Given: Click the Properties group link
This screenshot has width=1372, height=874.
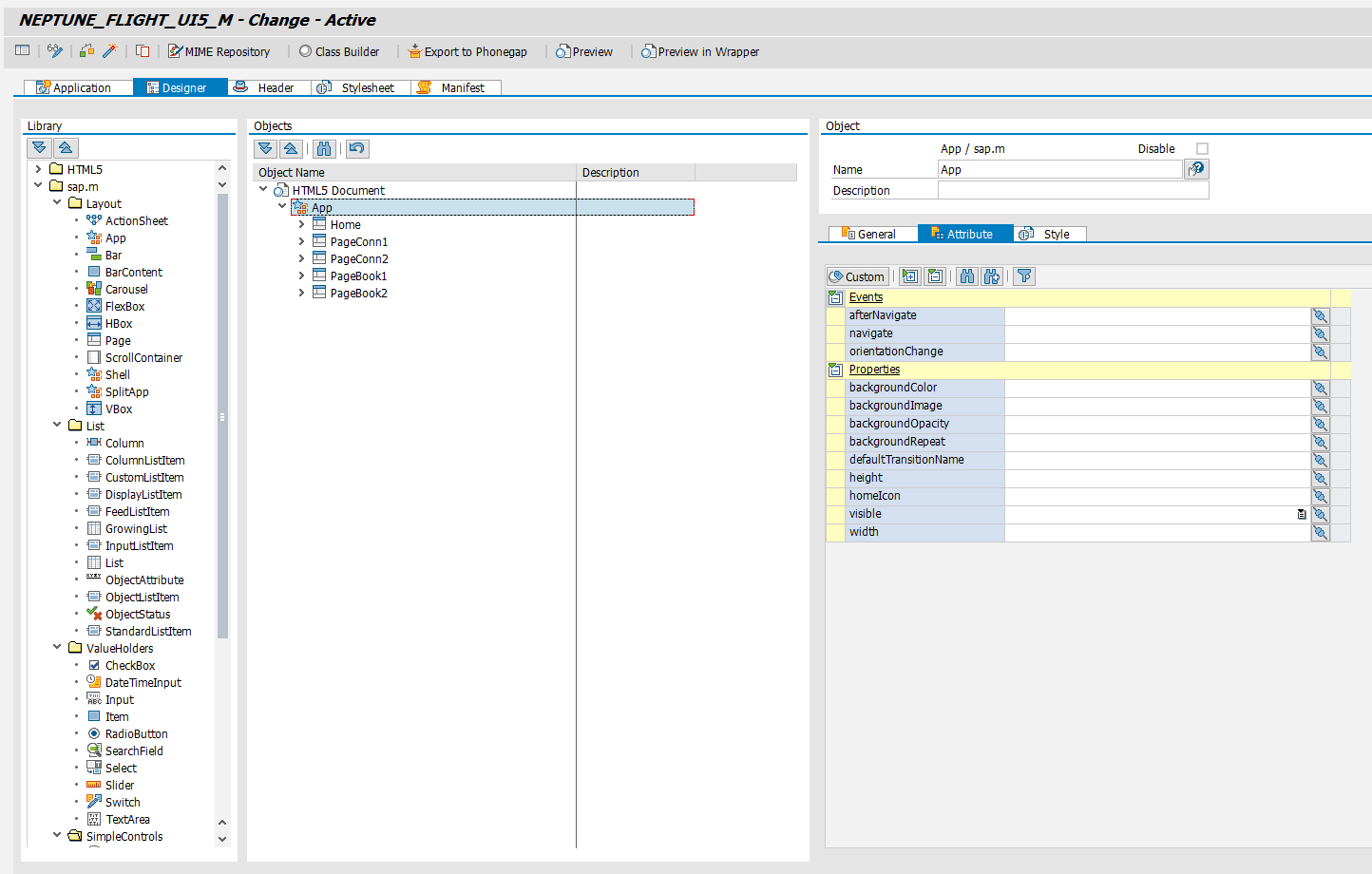Looking at the screenshot, I should point(874,370).
